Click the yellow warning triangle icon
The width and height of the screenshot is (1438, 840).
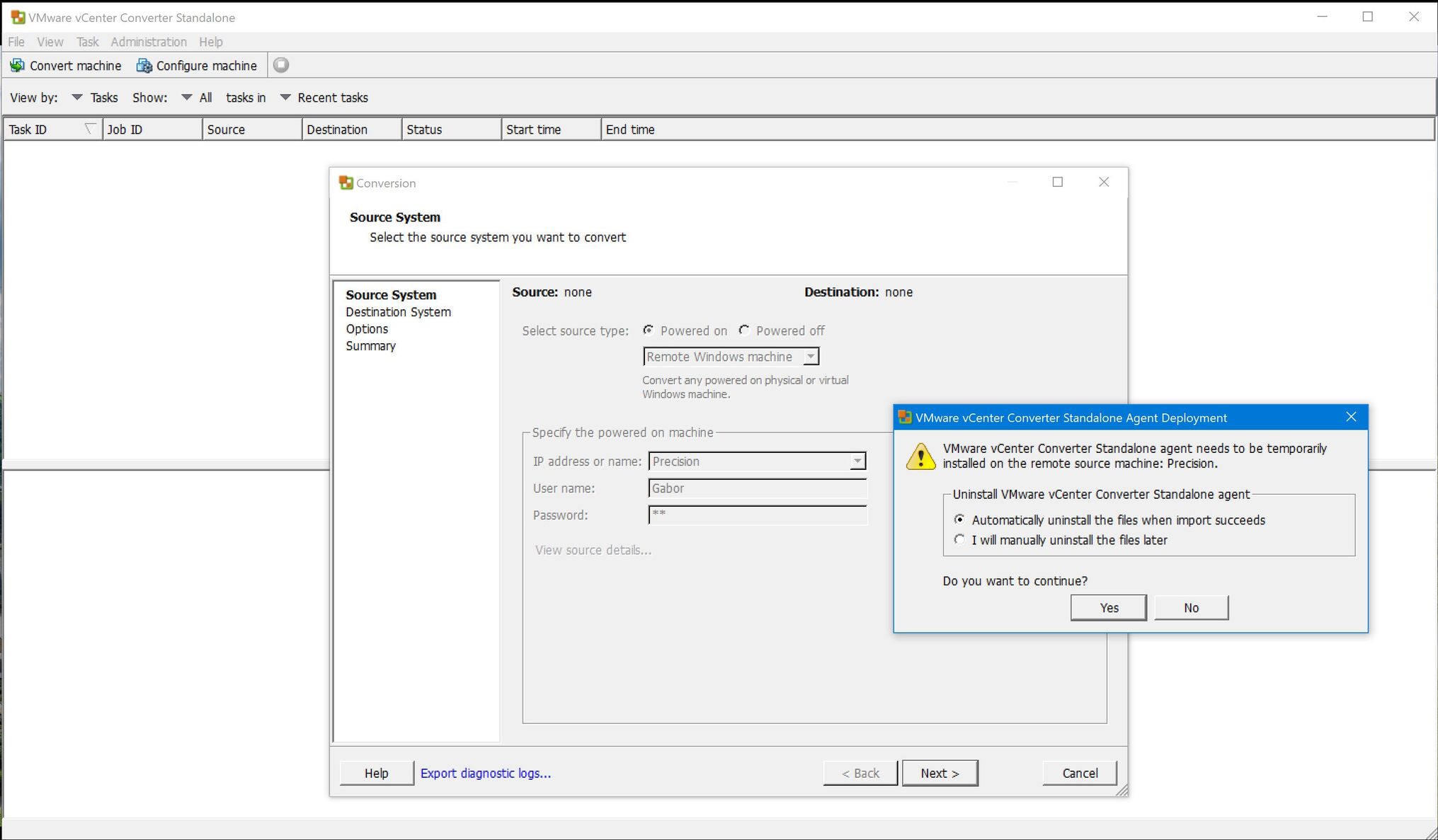pyautogui.click(x=920, y=456)
